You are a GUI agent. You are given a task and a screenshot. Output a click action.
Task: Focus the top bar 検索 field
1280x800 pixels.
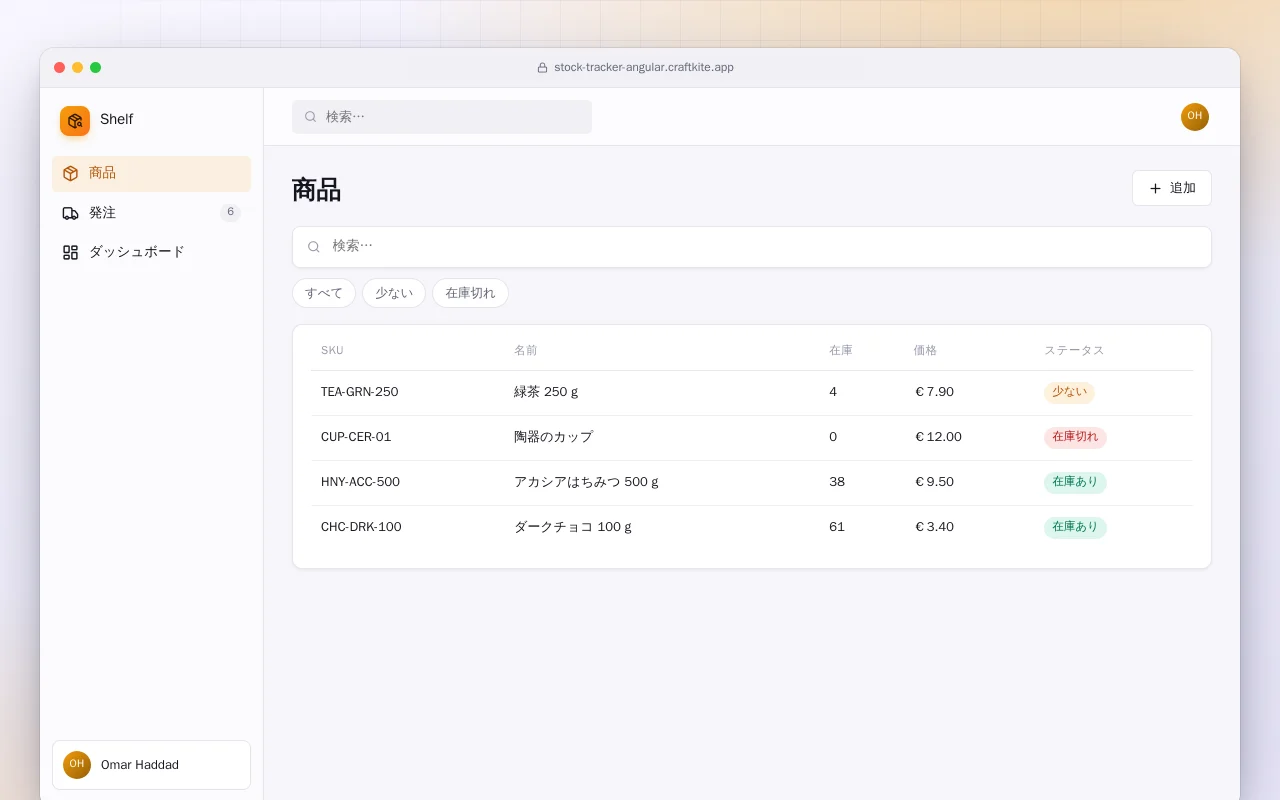(442, 117)
